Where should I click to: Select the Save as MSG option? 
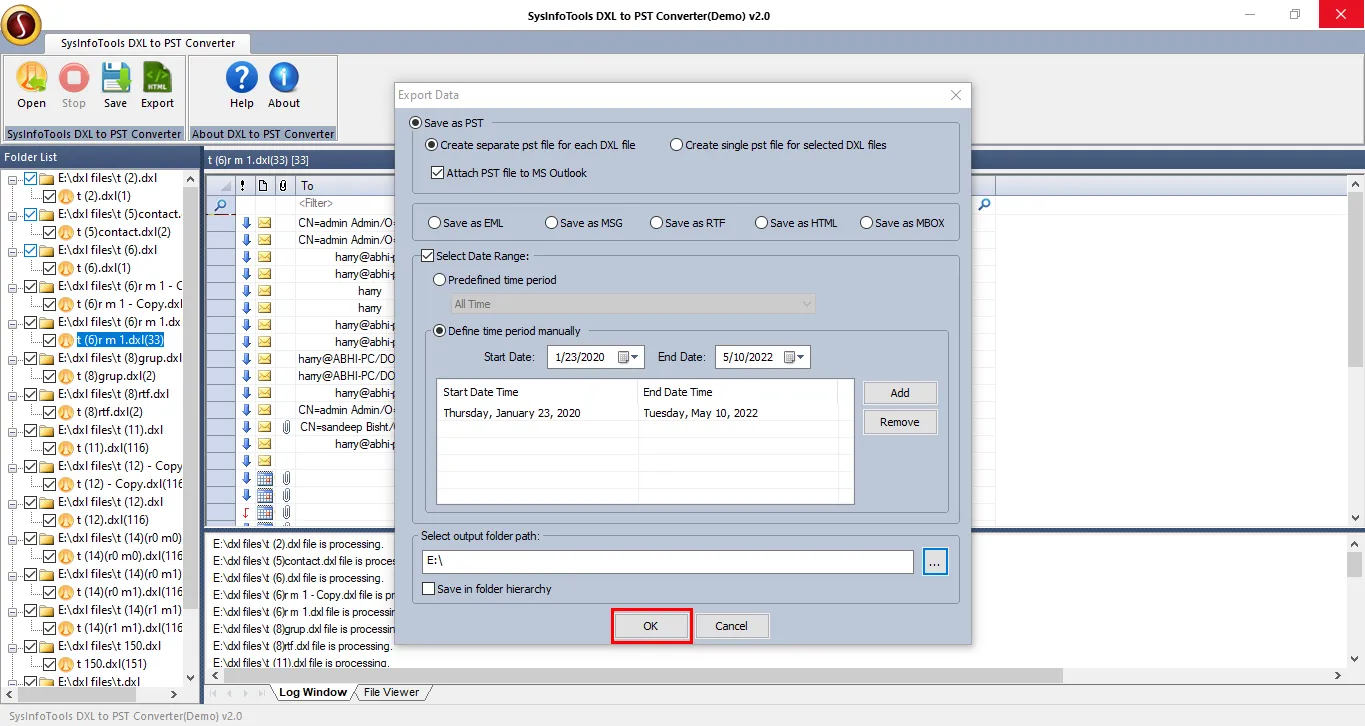point(552,223)
